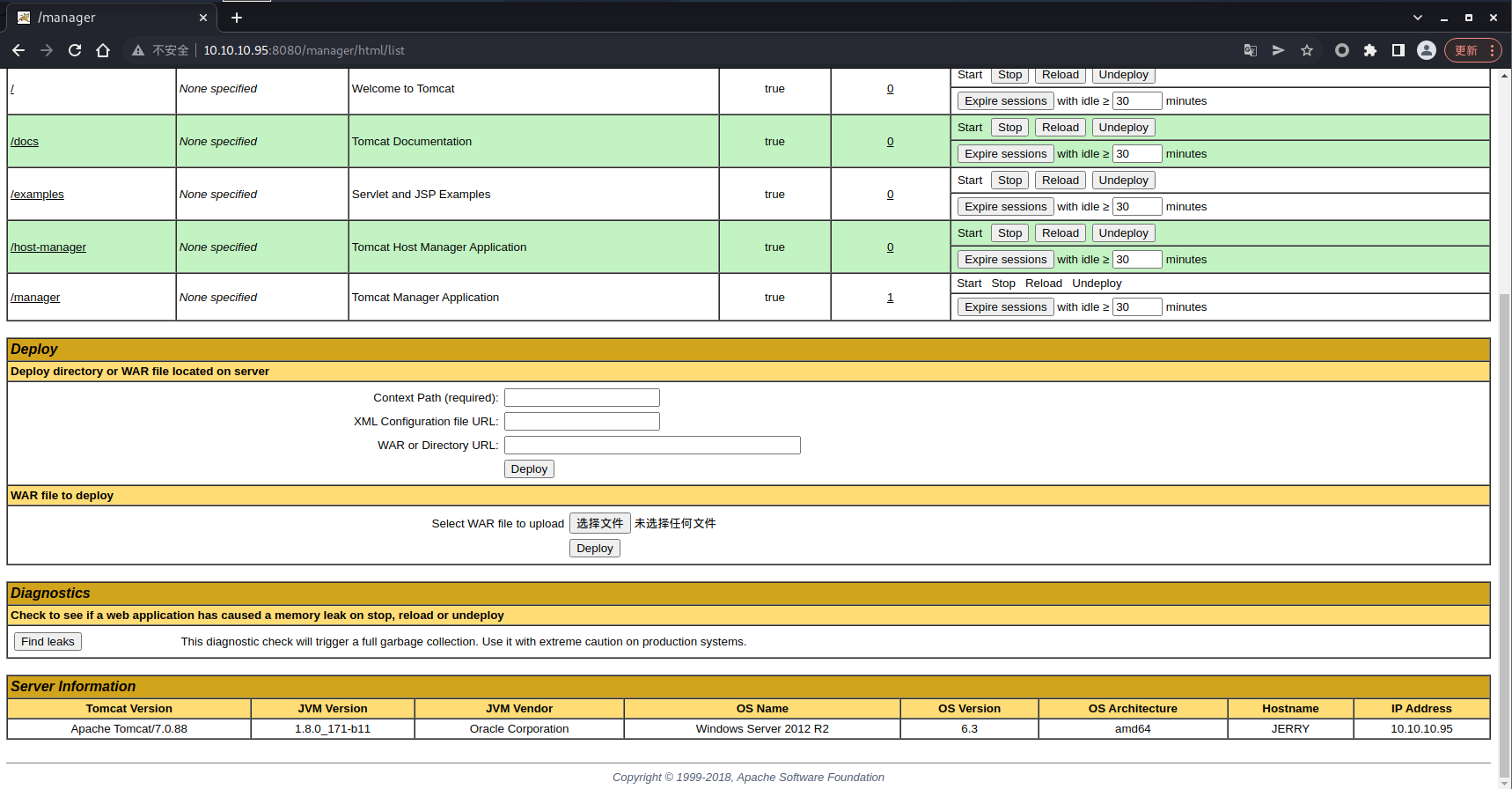Screen dimensions: 1512x789
Task: Choose a WAR file to upload
Action: (x=599, y=523)
